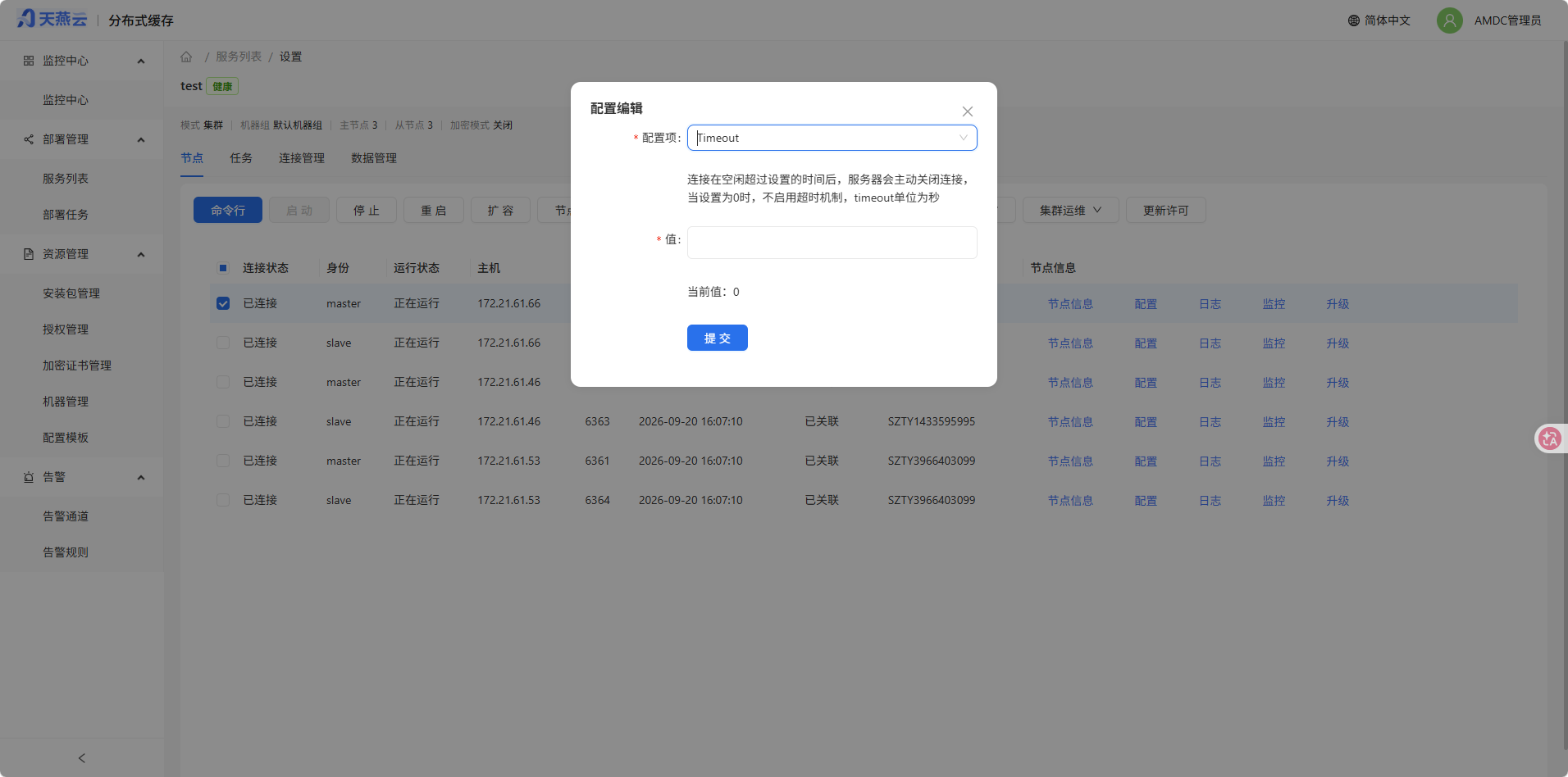Open 服务列表 in the sidebar
This screenshot has height=777, width=1568.
coord(66,179)
